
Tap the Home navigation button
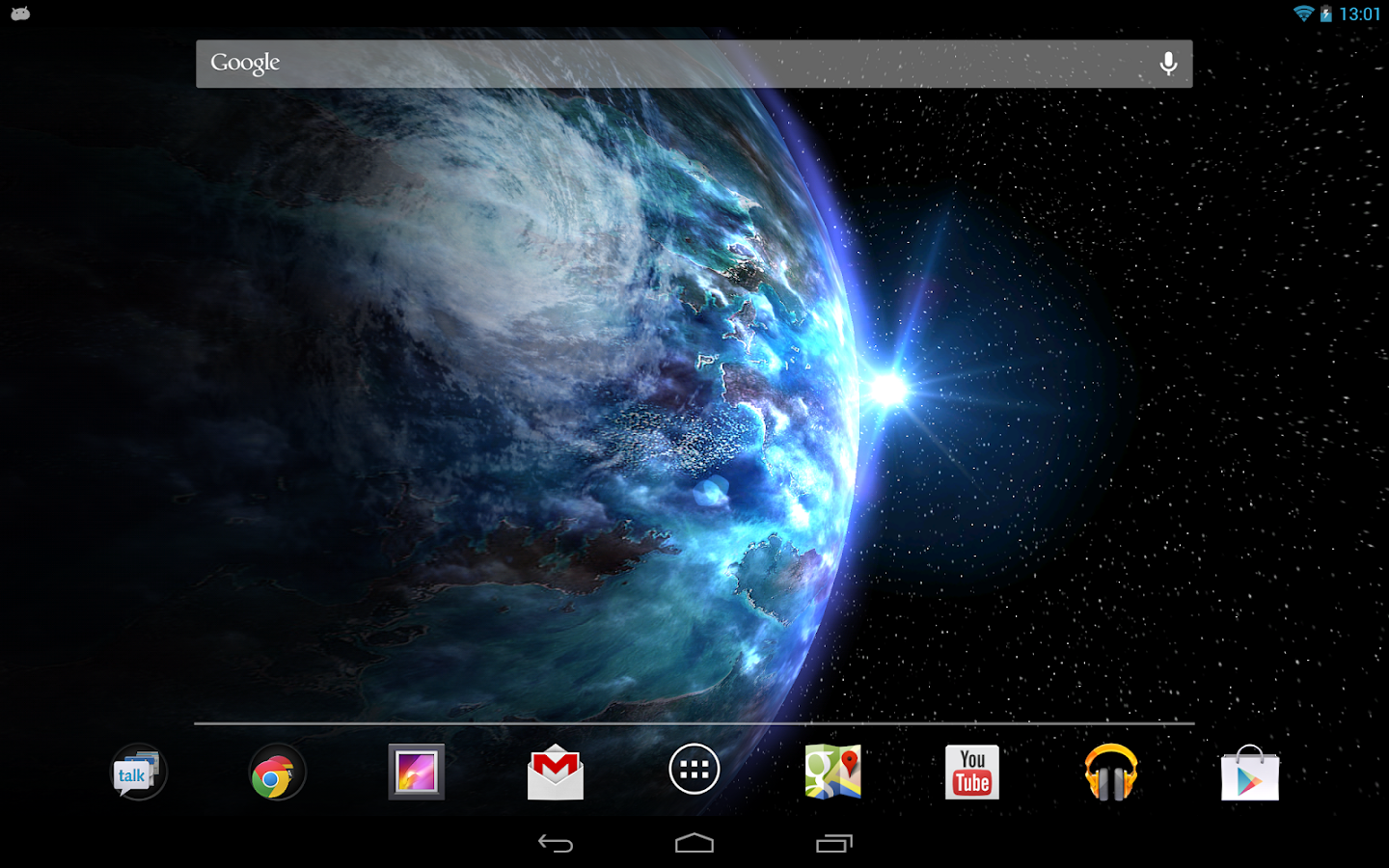point(694,844)
